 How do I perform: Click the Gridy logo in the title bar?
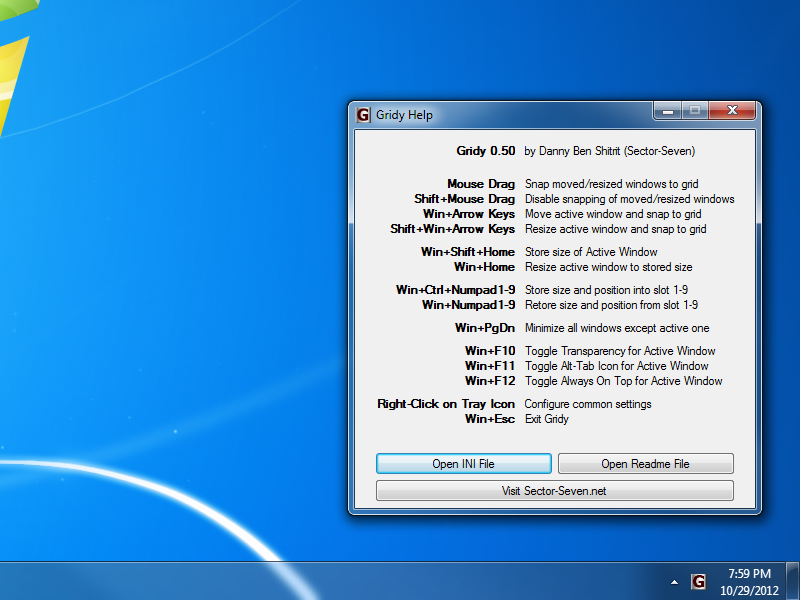click(363, 114)
